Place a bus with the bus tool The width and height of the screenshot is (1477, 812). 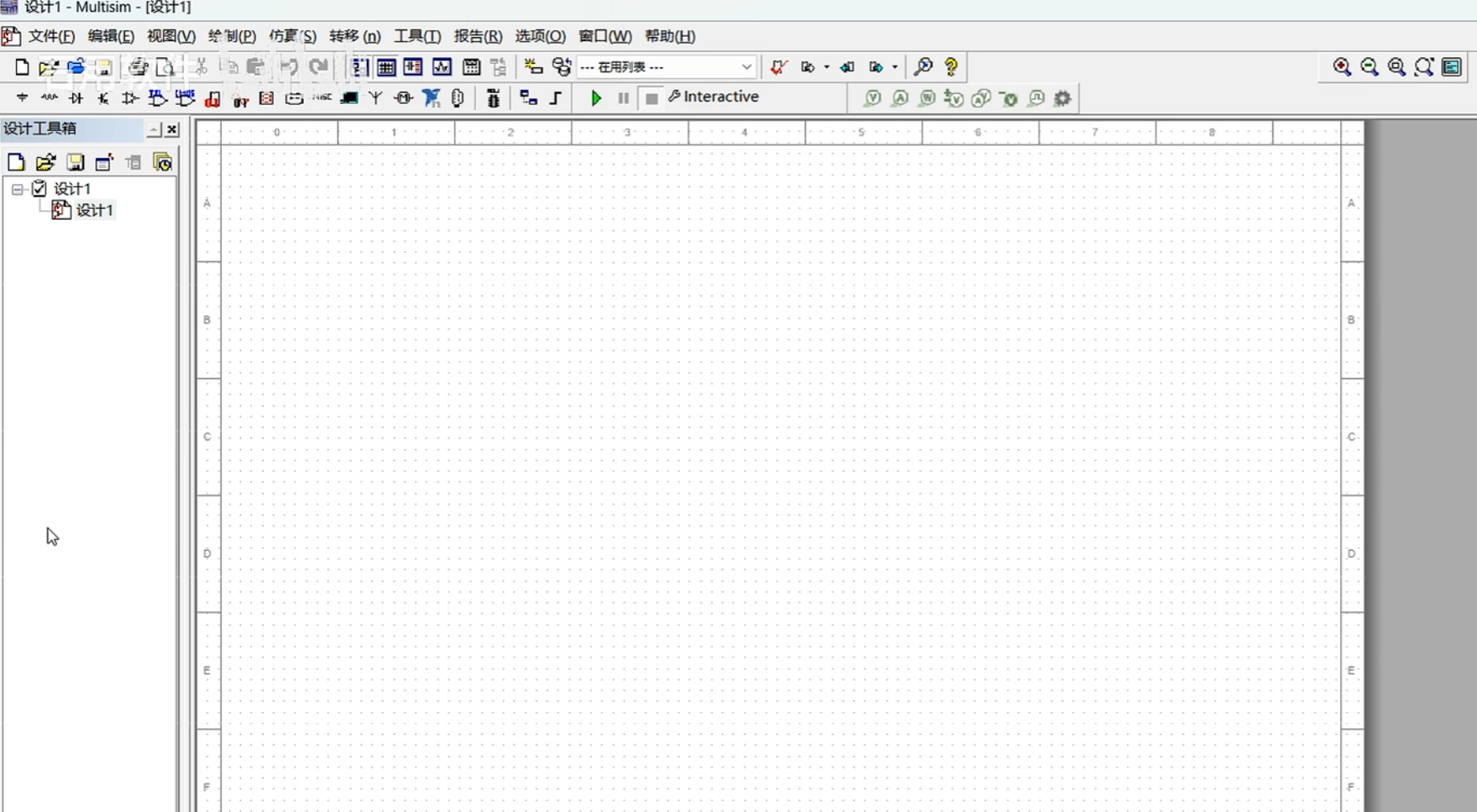coord(556,98)
